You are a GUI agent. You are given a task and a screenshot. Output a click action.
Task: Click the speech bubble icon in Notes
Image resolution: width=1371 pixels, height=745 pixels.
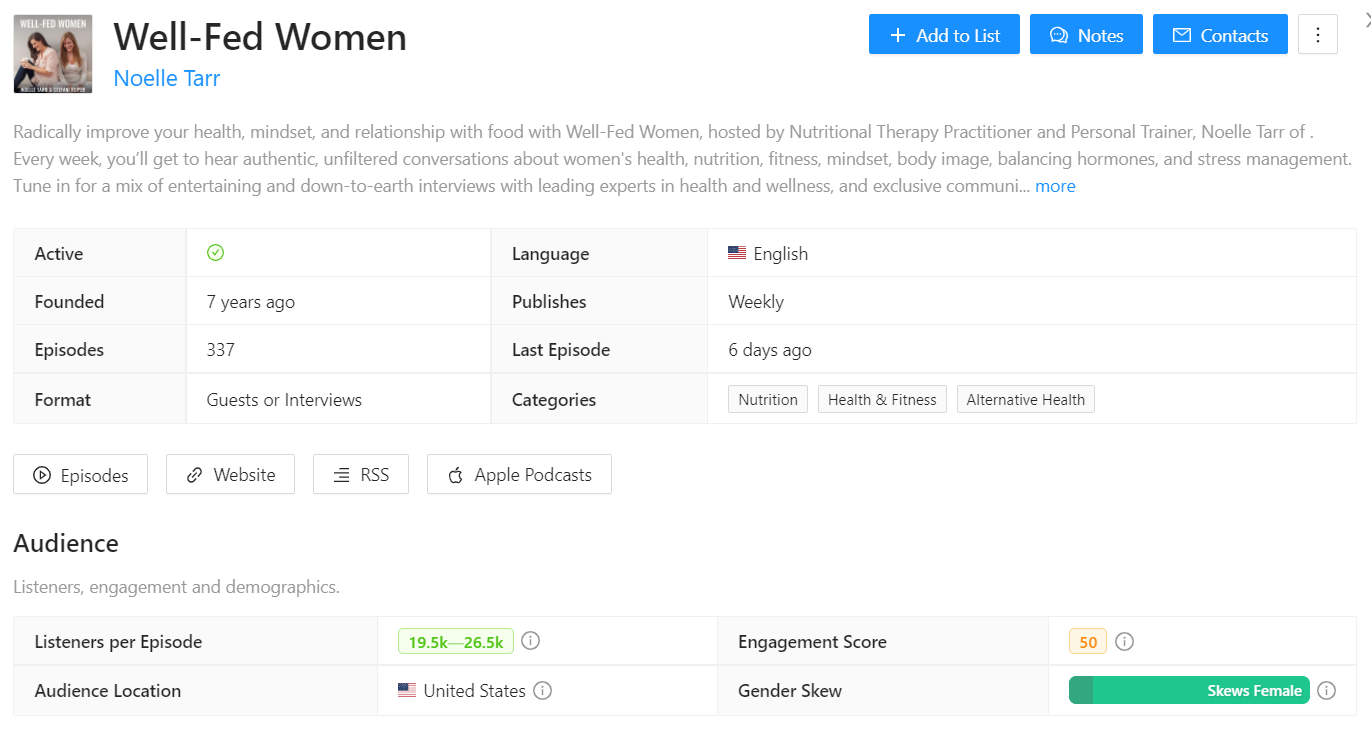coord(1059,35)
